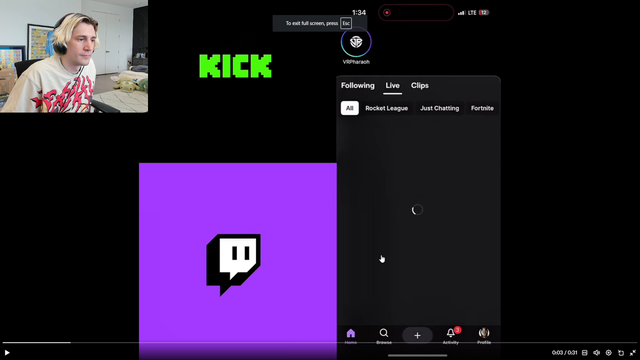Click the VRPharaoh channel name
640x360 pixels.
[356, 62]
